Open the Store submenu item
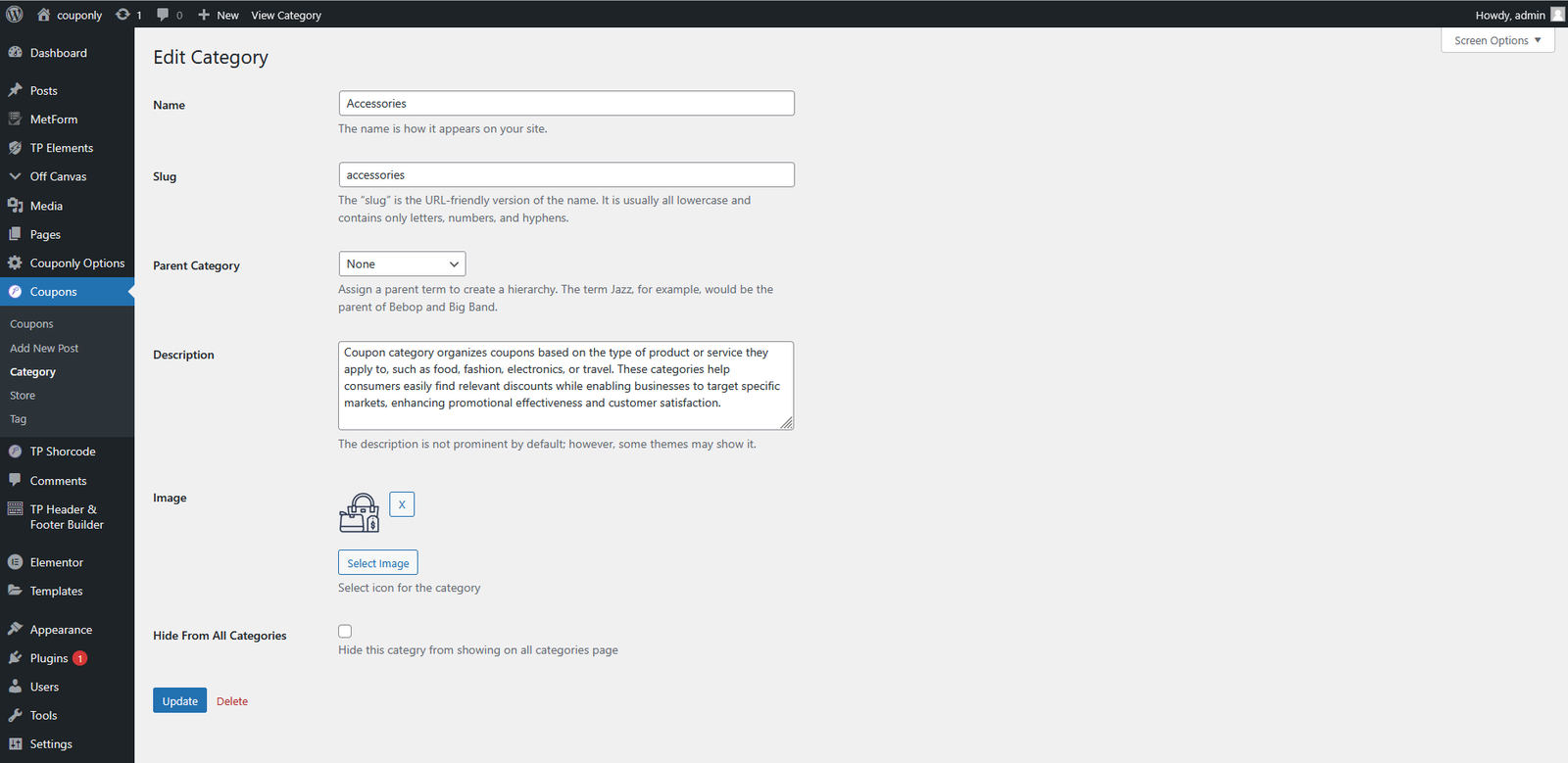Screen dimensions: 1568x763 (x=23, y=396)
